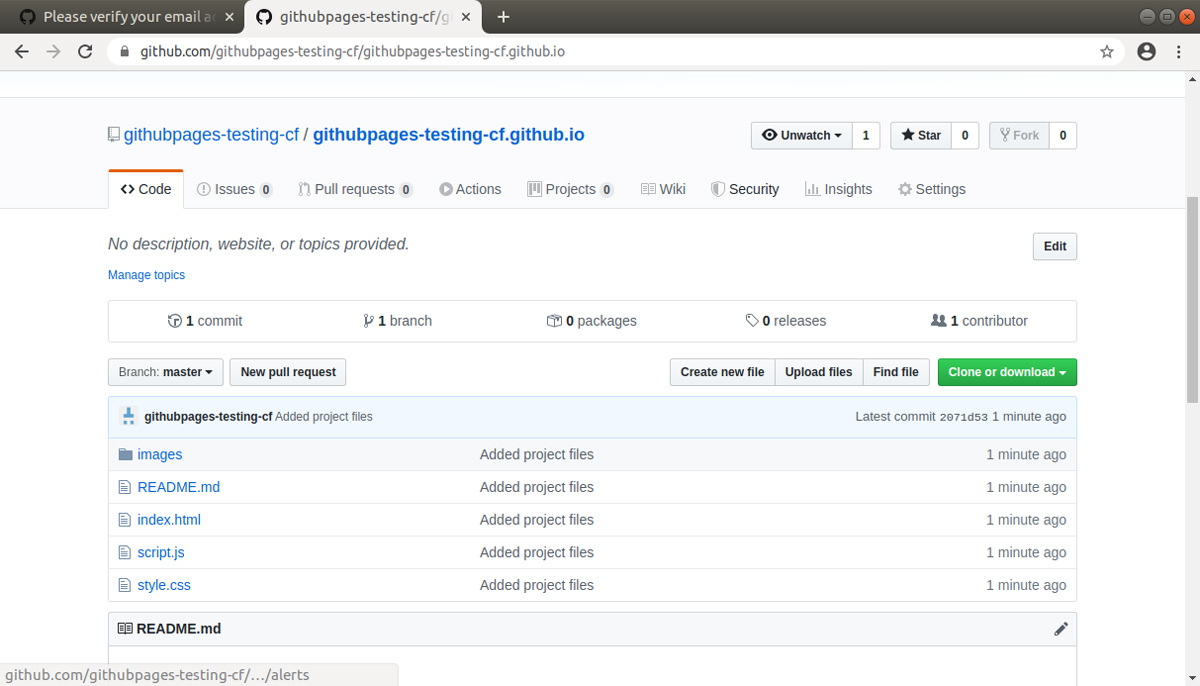Open the Unwatch dropdown
Image resolution: width=1200 pixels, height=686 pixels.
(x=801, y=135)
